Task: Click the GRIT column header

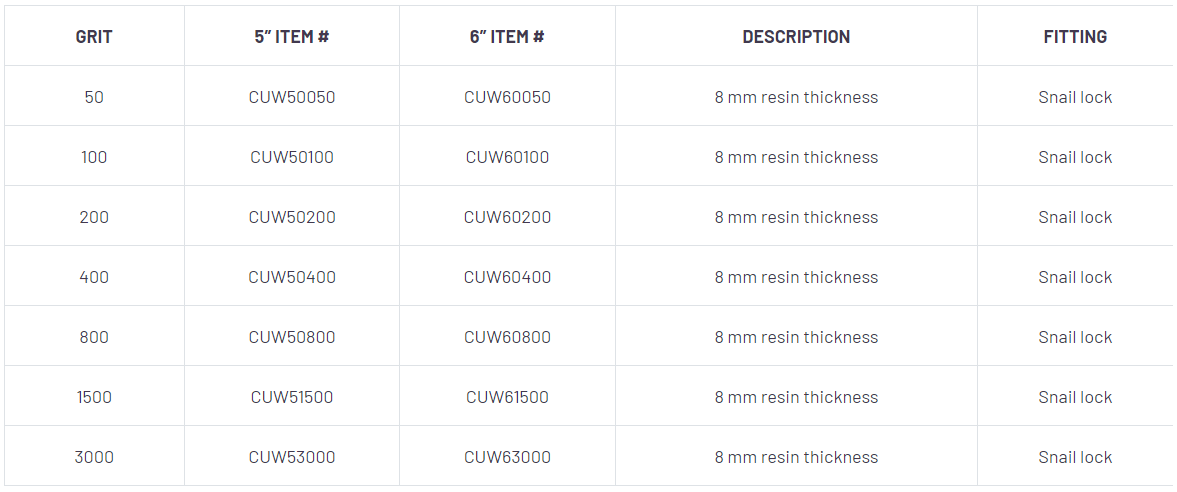Action: [x=94, y=37]
